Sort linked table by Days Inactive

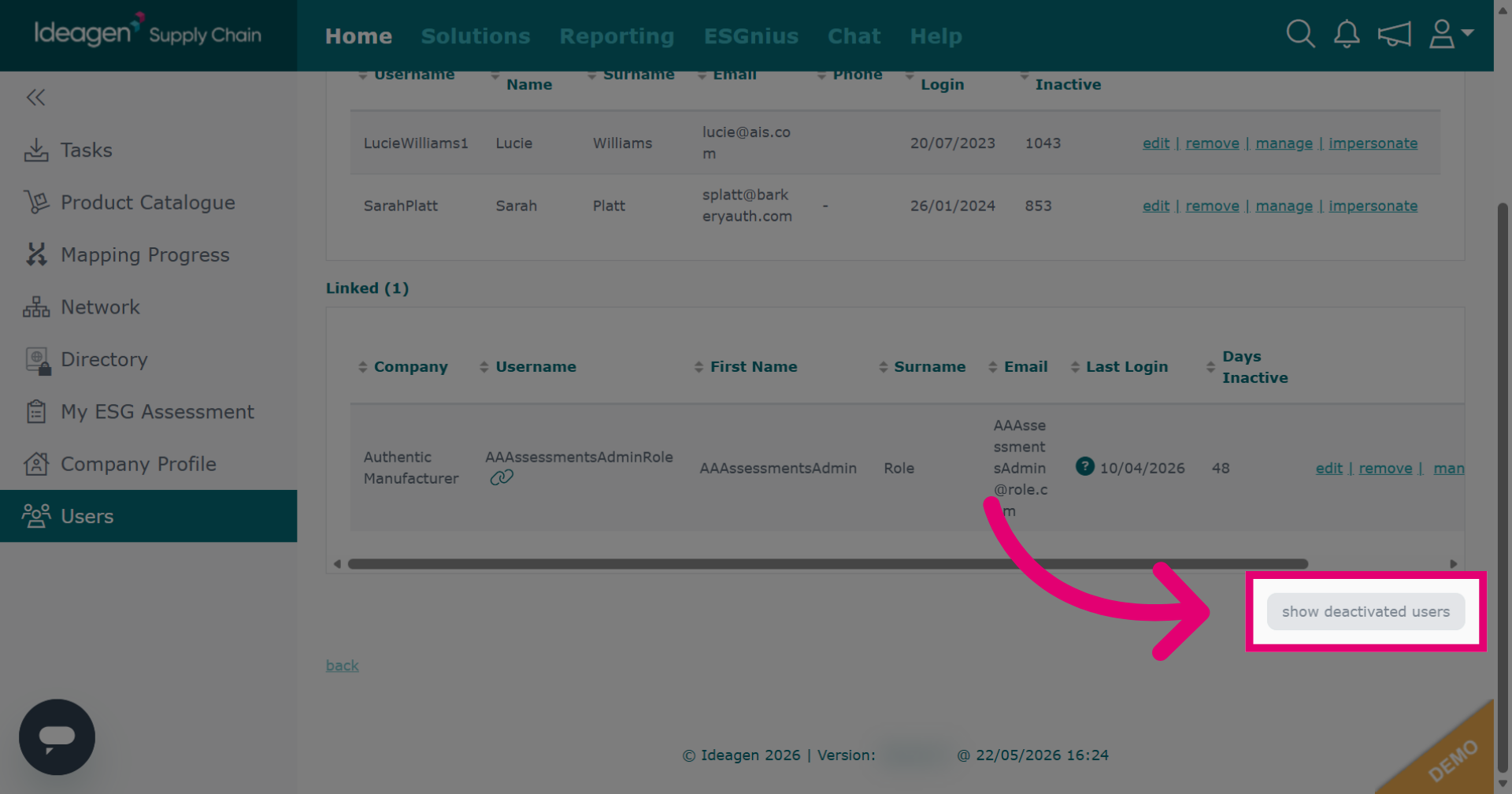point(1247,367)
